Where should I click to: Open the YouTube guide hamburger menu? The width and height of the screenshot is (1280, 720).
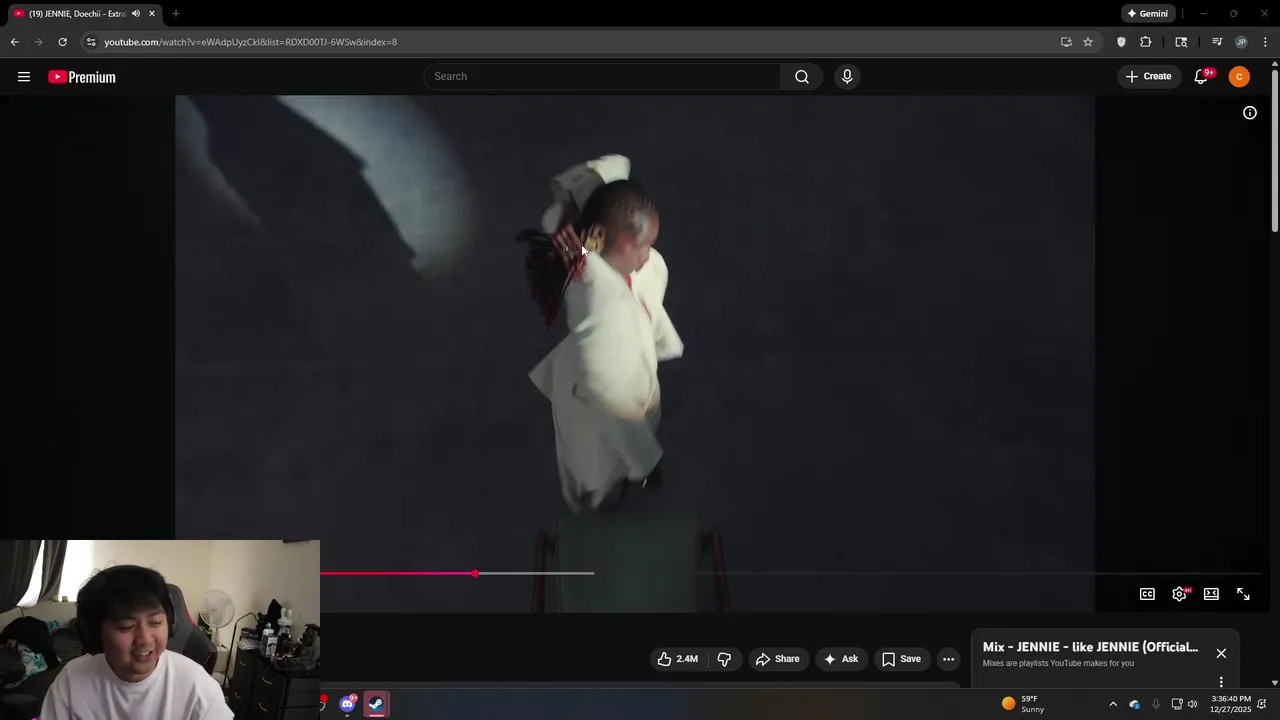(x=24, y=77)
